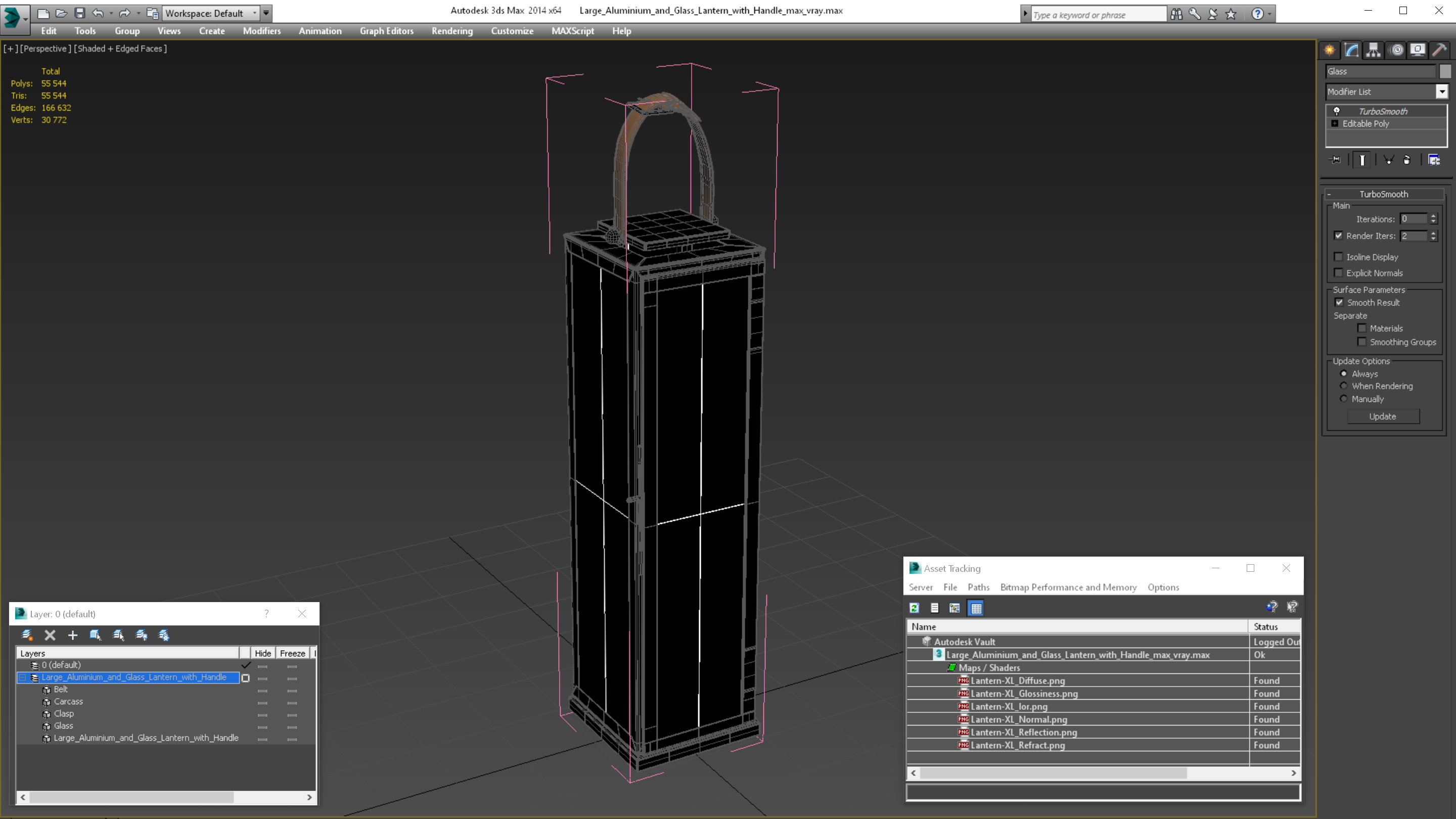This screenshot has height=819, width=1456.
Task: Toggle Show End Result icon
Action: click(1362, 160)
